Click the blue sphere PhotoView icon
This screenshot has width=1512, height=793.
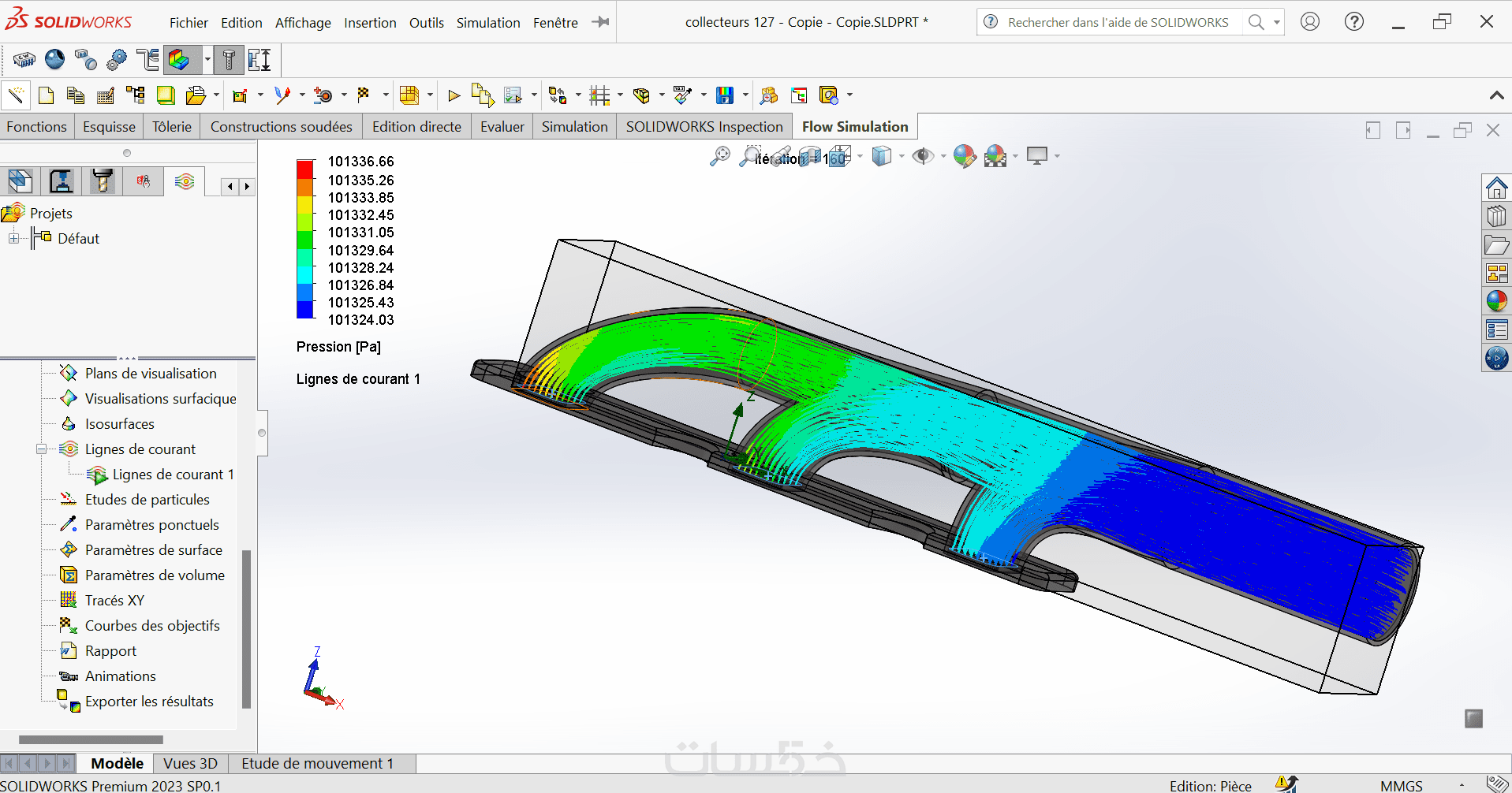[54, 59]
